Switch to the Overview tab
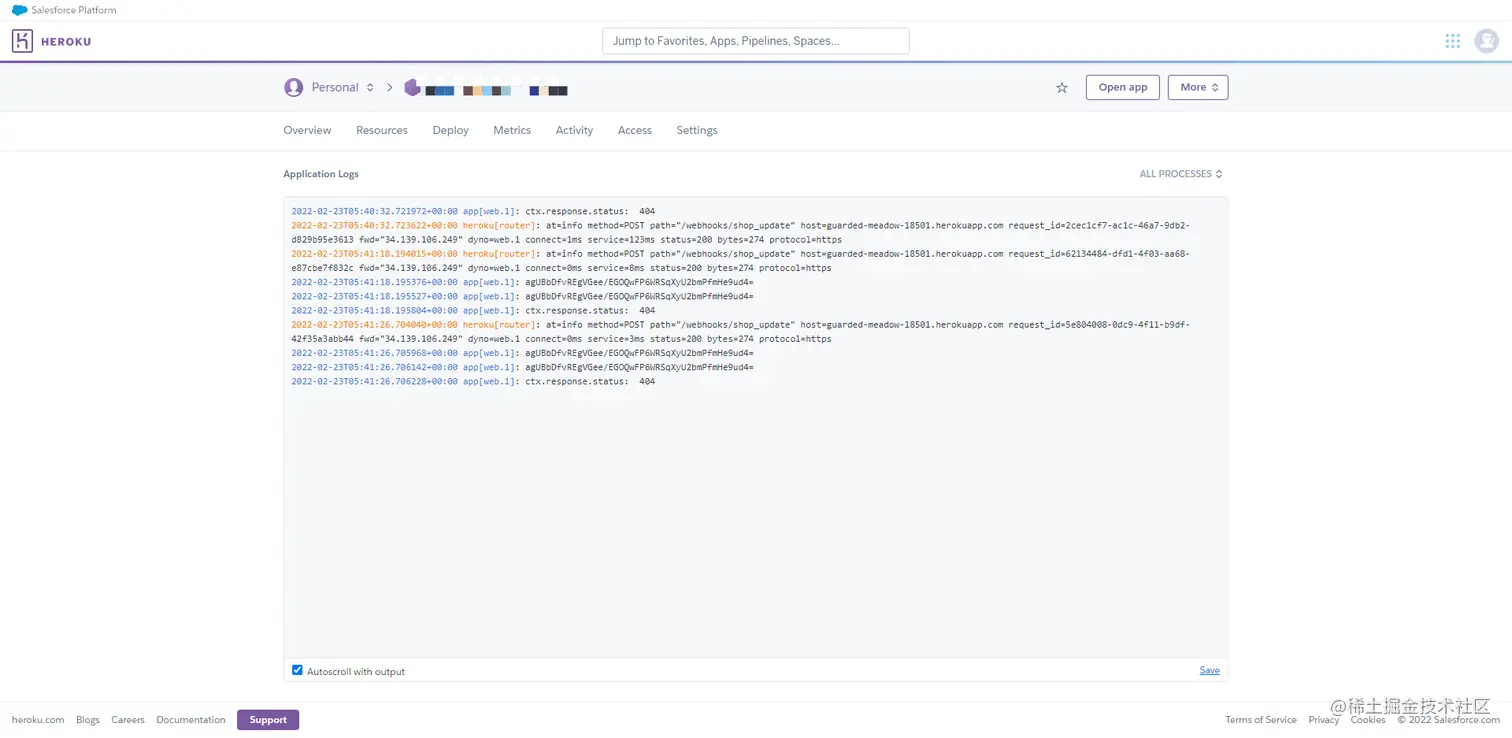 click(307, 130)
